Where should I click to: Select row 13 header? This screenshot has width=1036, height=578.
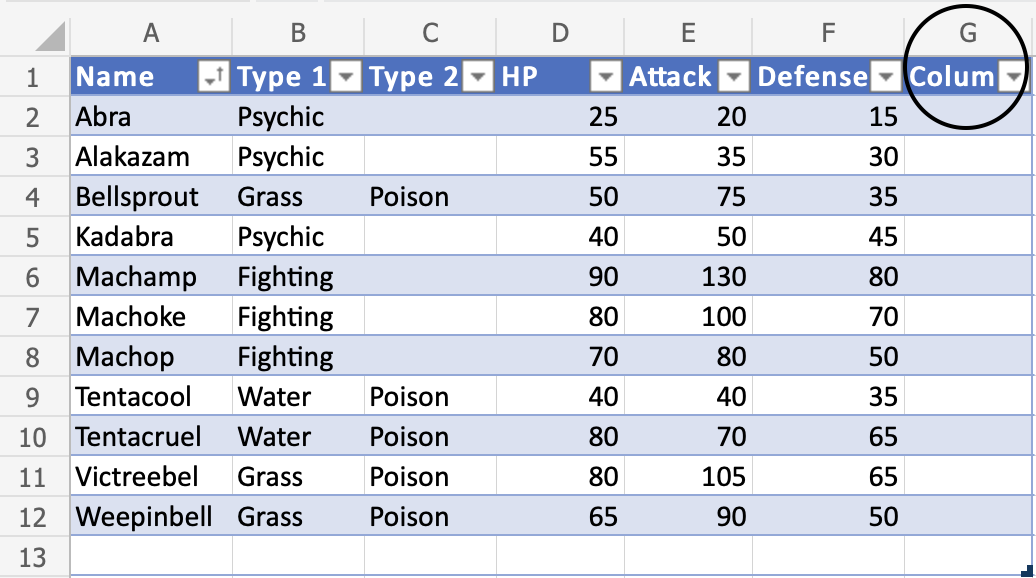tap(33, 557)
